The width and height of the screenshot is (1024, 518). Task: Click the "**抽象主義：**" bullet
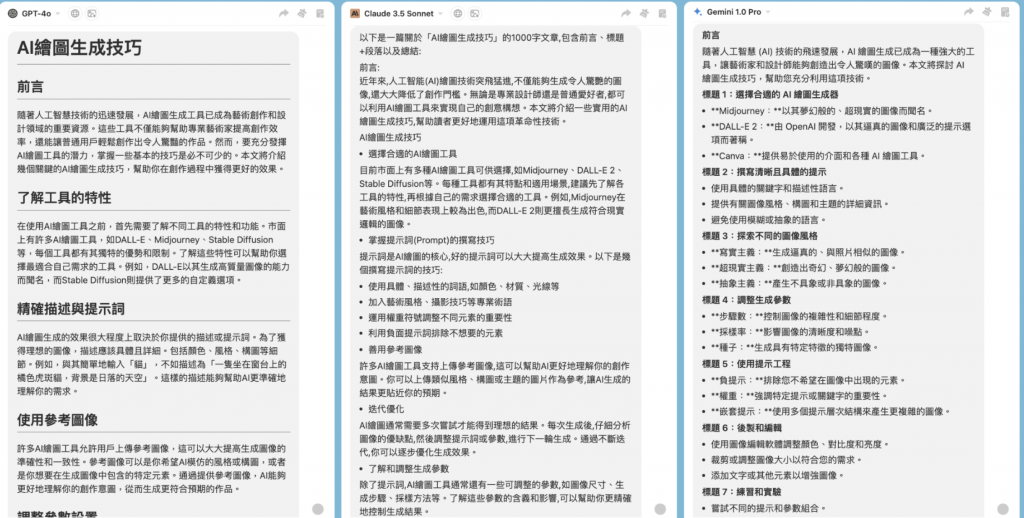coord(799,283)
